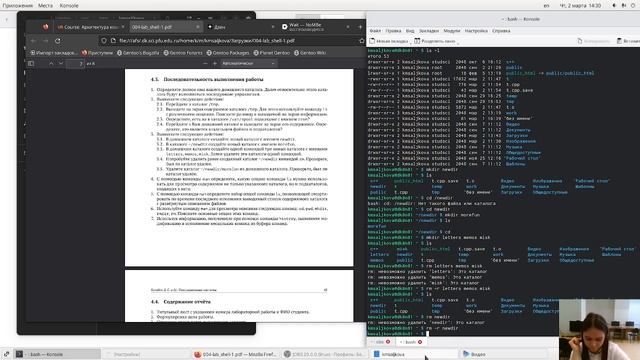Open Konsole Справка menu
This screenshot has width=640, height=360.
(501, 31)
